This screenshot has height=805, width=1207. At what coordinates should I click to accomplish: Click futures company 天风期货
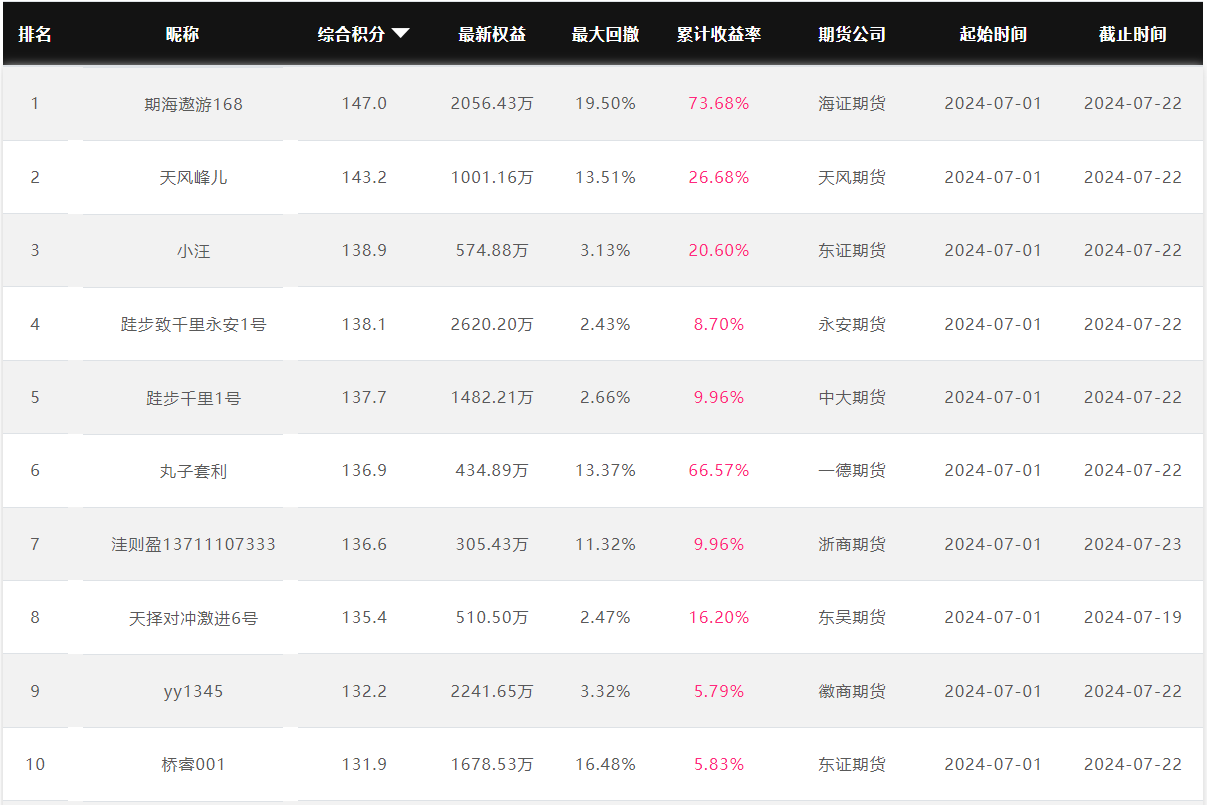(x=852, y=177)
